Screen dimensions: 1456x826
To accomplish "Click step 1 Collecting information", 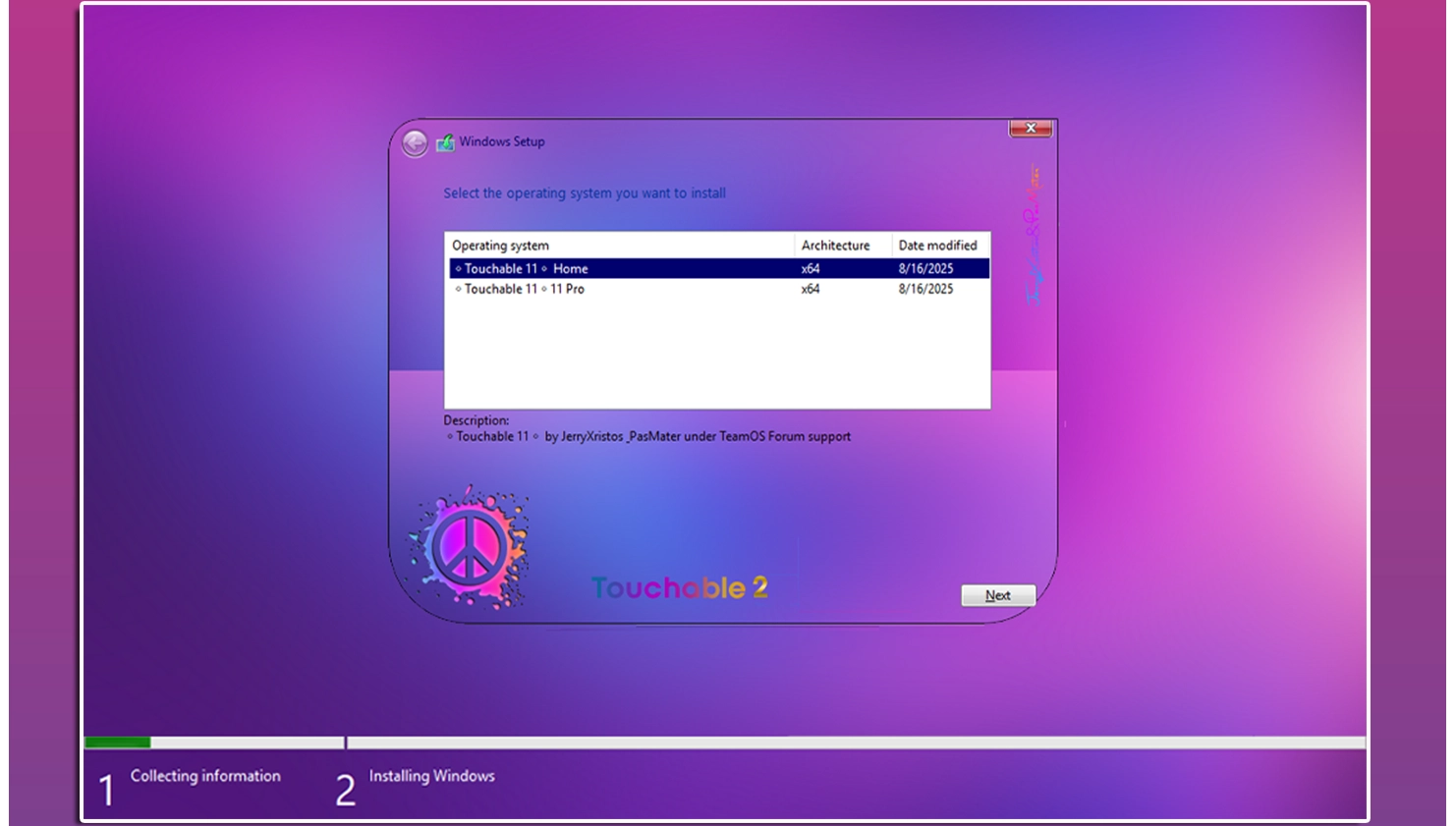I will click(205, 776).
